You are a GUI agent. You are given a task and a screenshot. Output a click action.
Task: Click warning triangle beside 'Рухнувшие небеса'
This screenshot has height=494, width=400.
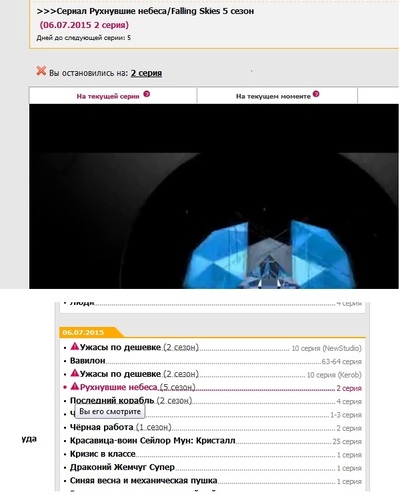(x=75, y=386)
